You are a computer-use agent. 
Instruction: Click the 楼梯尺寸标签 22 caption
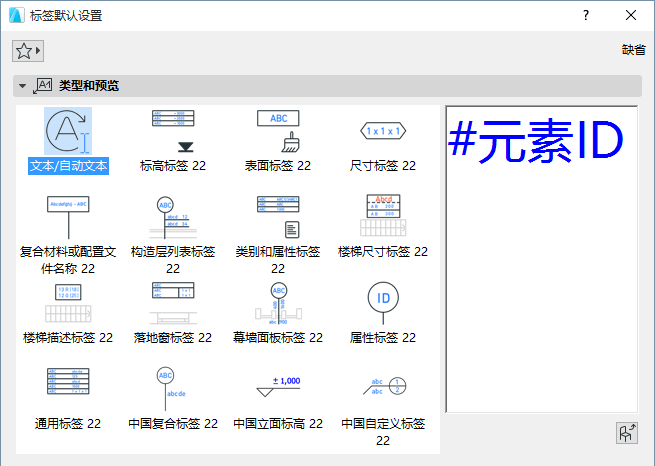click(x=383, y=252)
